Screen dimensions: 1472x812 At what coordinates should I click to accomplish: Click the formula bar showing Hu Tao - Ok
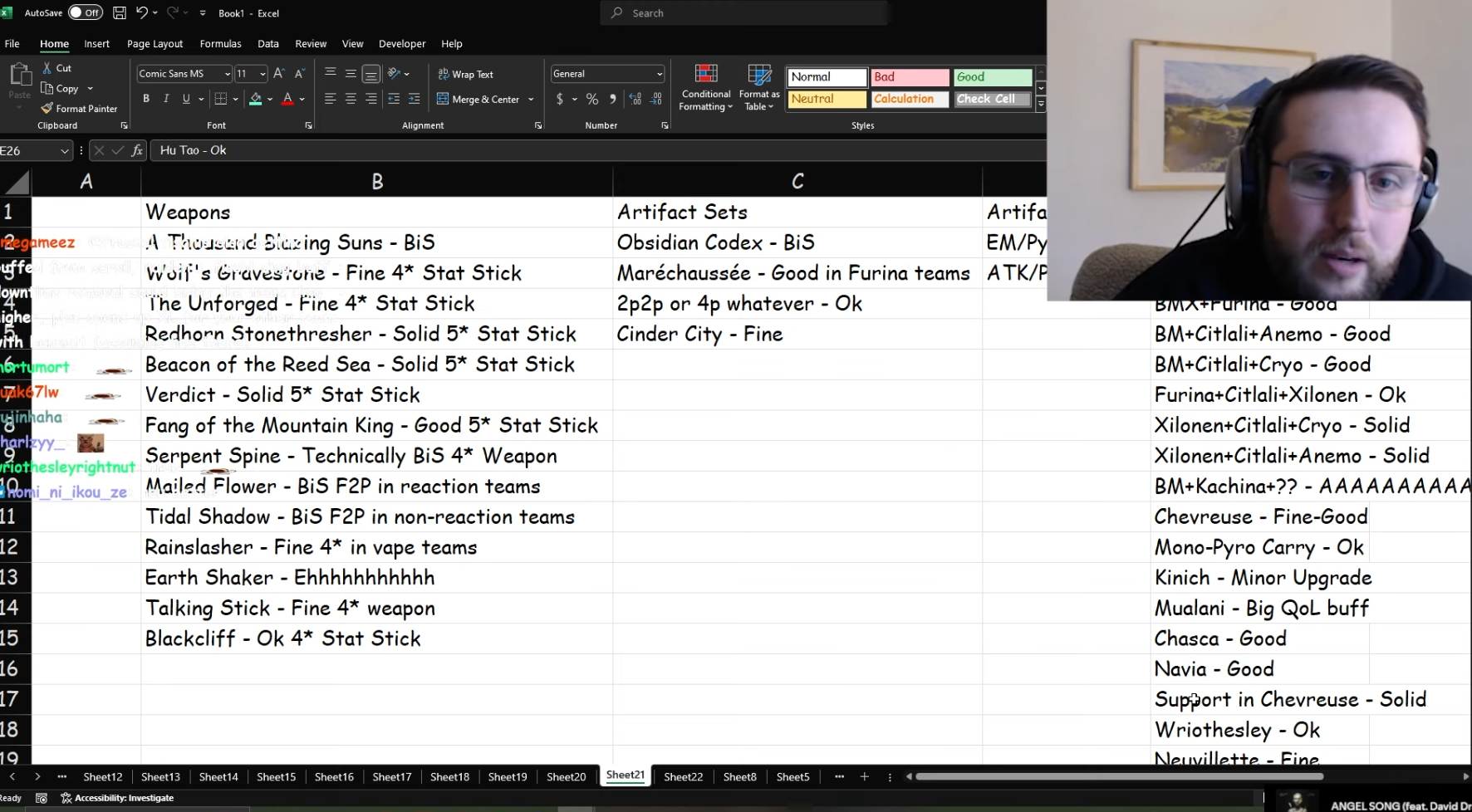pyautogui.click(x=598, y=150)
